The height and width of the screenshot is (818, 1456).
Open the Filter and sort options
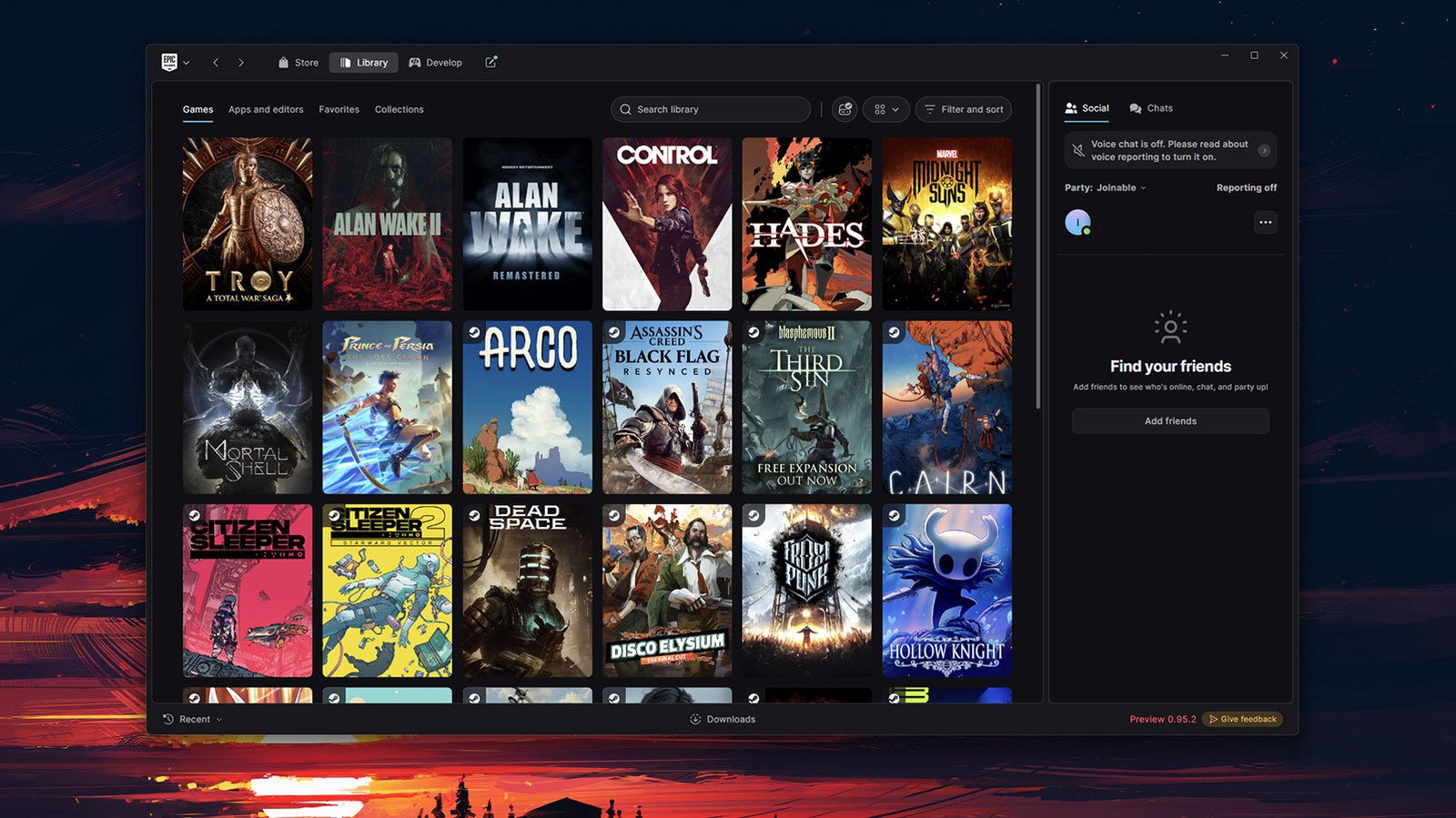[963, 109]
